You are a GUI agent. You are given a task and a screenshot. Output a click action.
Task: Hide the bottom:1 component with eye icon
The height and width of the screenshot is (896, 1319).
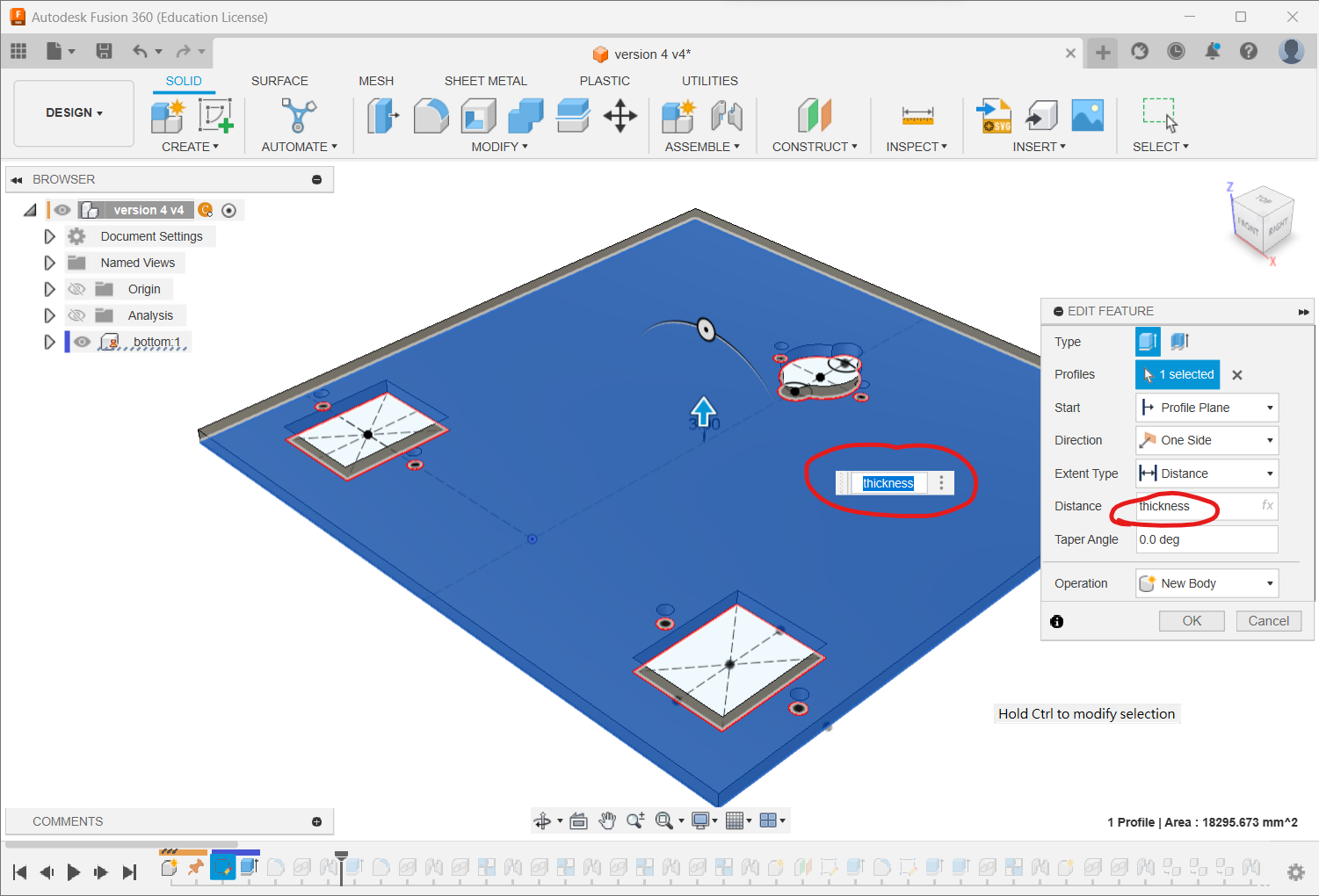[82, 342]
